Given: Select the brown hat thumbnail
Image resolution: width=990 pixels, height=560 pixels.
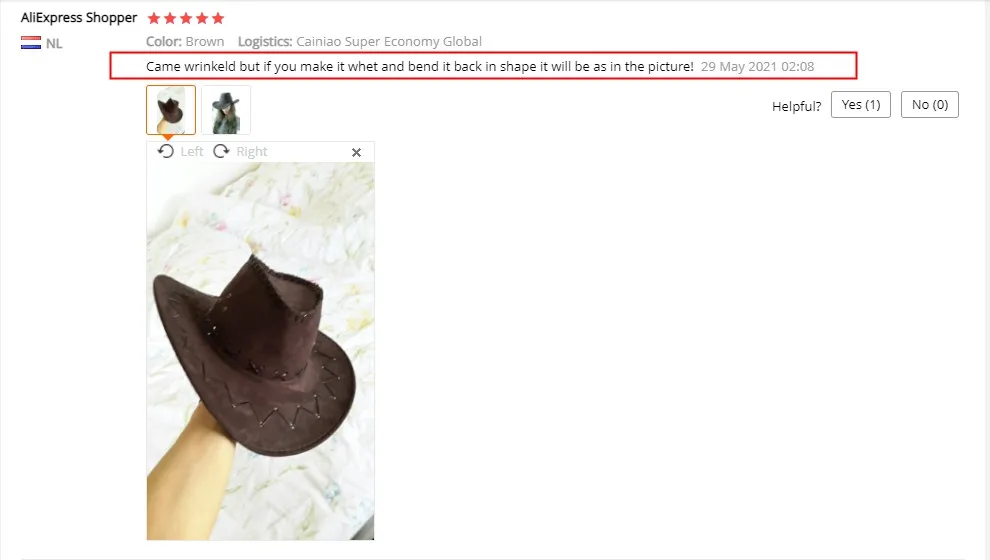Looking at the screenshot, I should coord(171,110).
